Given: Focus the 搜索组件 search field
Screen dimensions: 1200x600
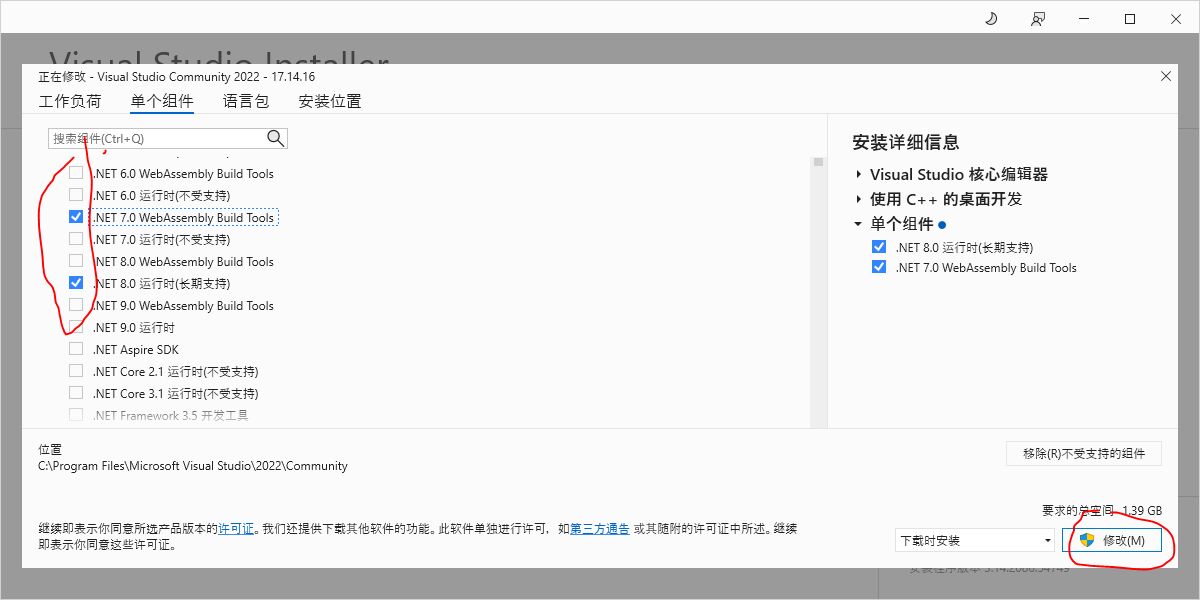Looking at the screenshot, I should 155,139.
